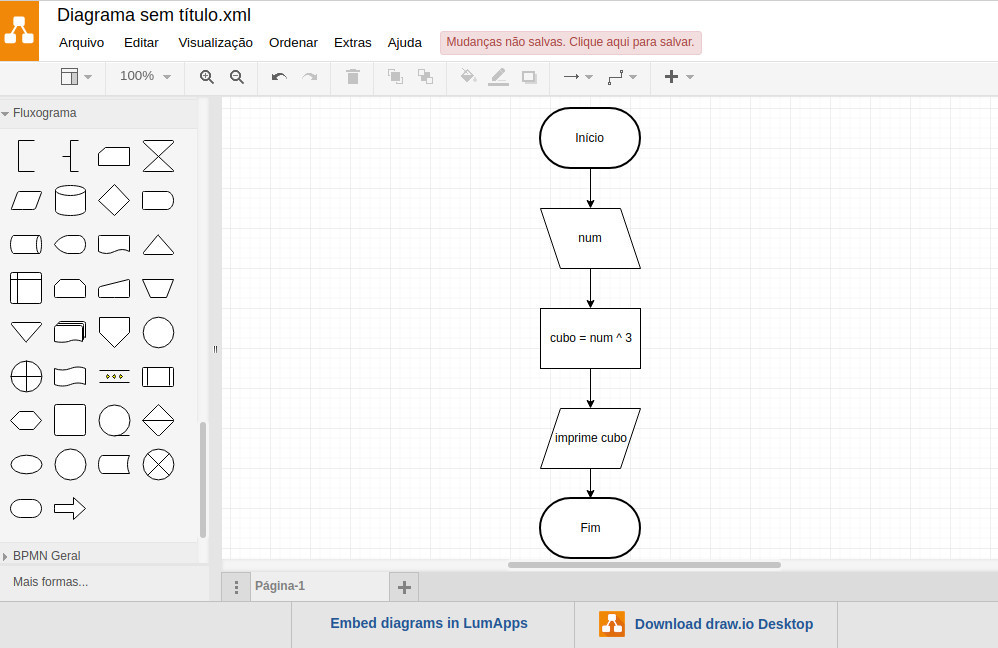Select the horizontal cylinder direct data shape
The width and height of the screenshot is (998, 648).
click(26, 244)
